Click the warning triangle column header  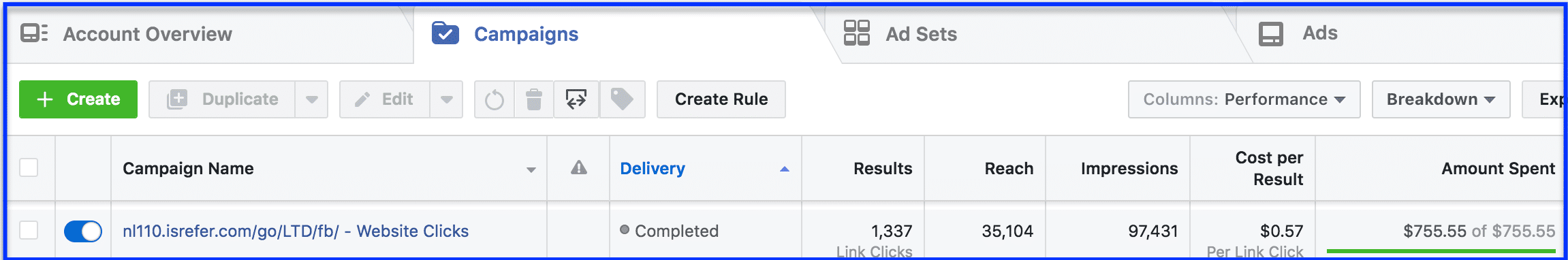pyautogui.click(x=579, y=168)
